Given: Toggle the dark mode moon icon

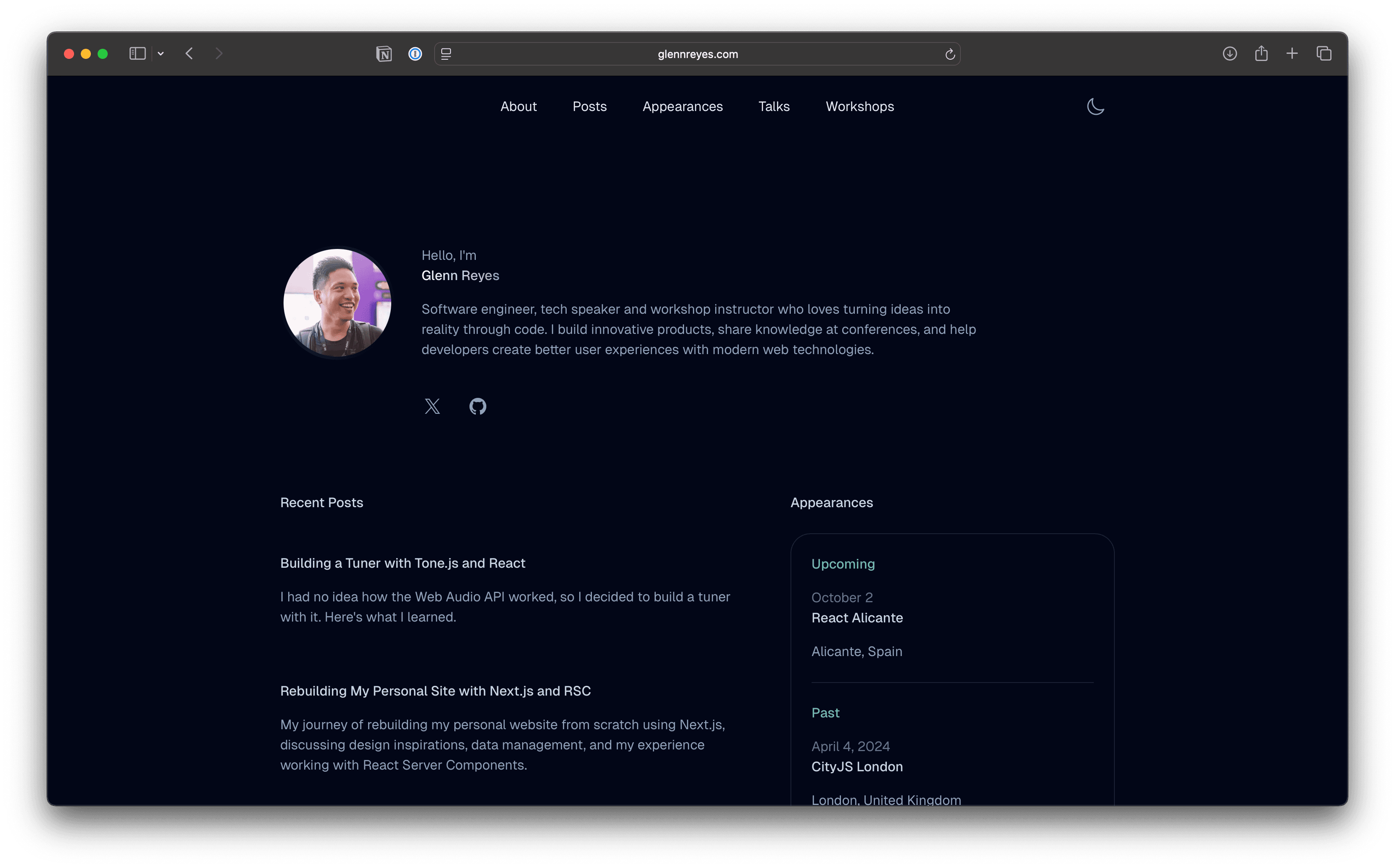Looking at the screenshot, I should [x=1096, y=107].
